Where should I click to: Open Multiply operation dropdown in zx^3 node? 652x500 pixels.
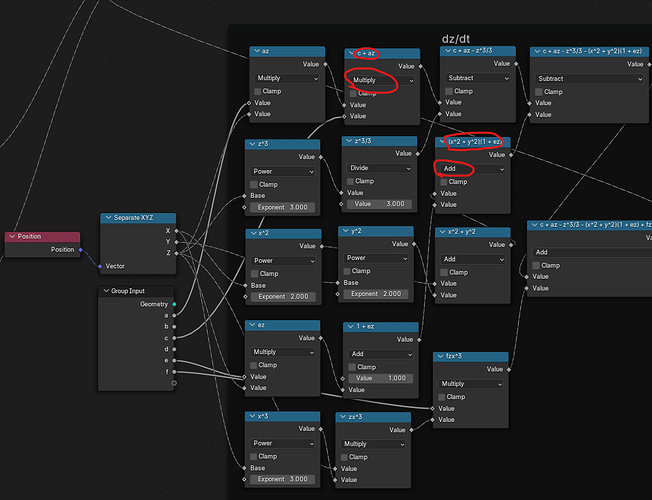(x=373, y=444)
